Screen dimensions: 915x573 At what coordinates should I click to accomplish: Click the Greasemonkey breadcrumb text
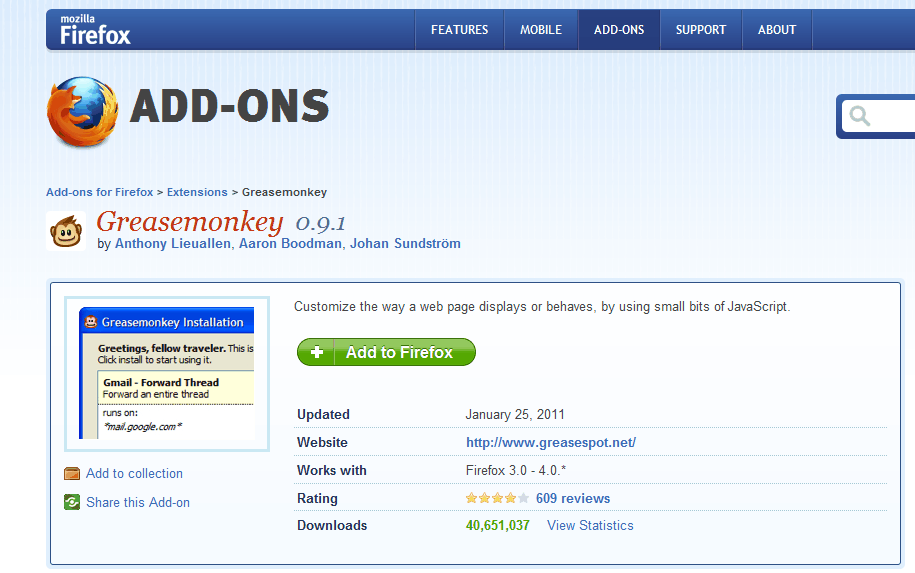coord(284,192)
